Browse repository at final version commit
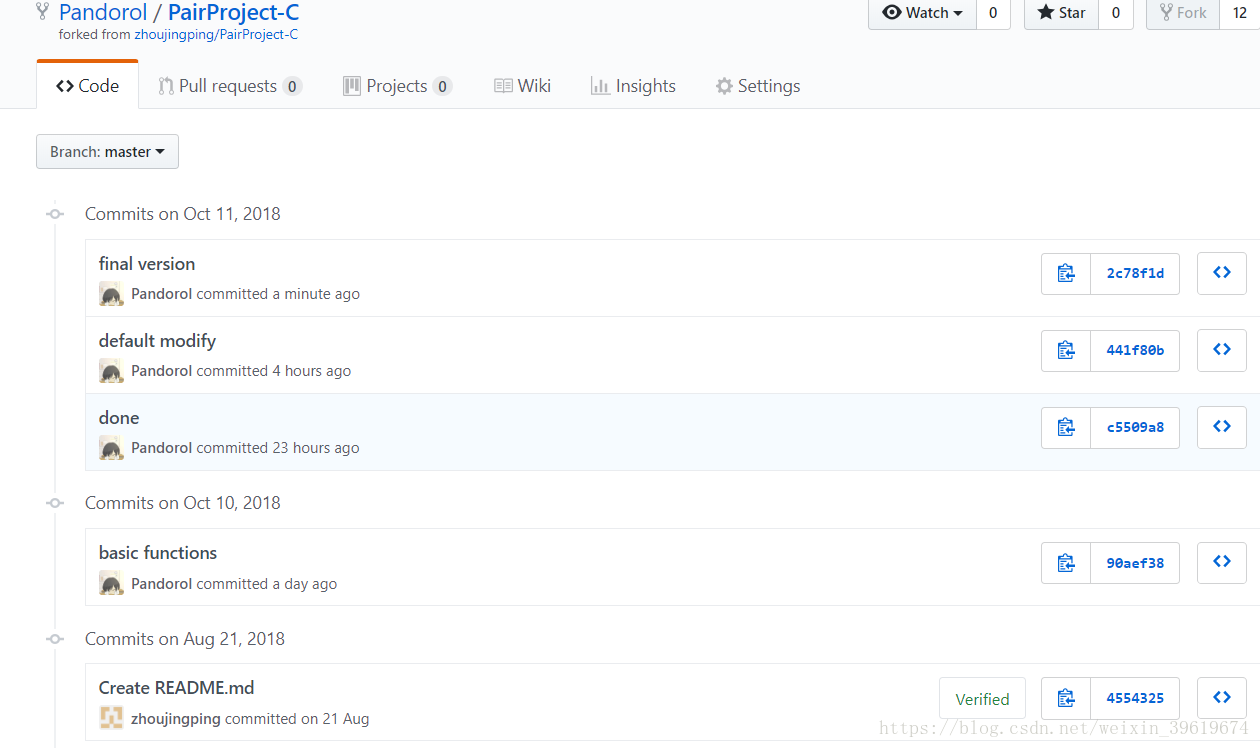This screenshot has height=748, width=1260. pos(1222,273)
